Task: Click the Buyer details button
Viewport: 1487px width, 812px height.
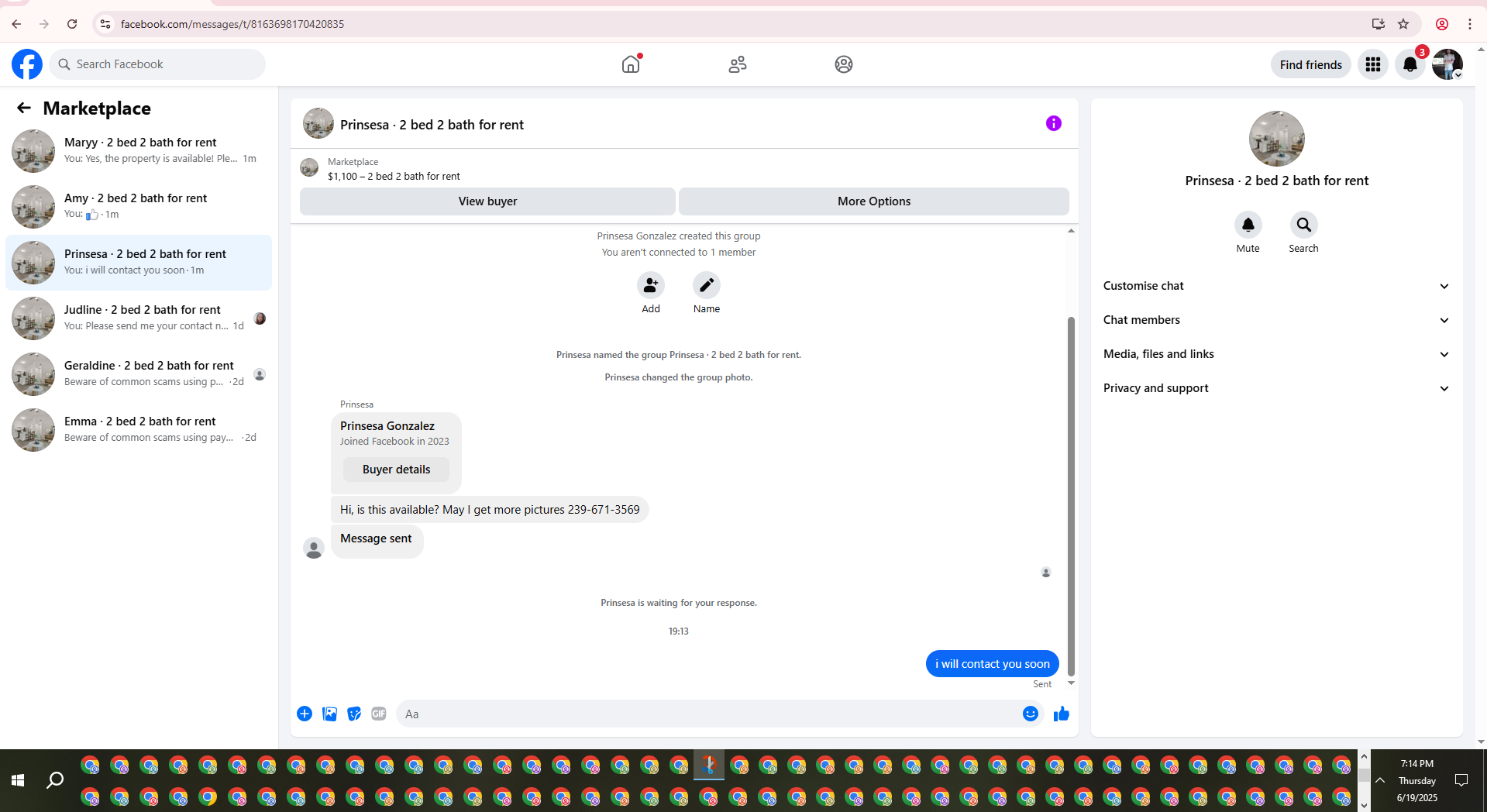Action: [x=396, y=470]
